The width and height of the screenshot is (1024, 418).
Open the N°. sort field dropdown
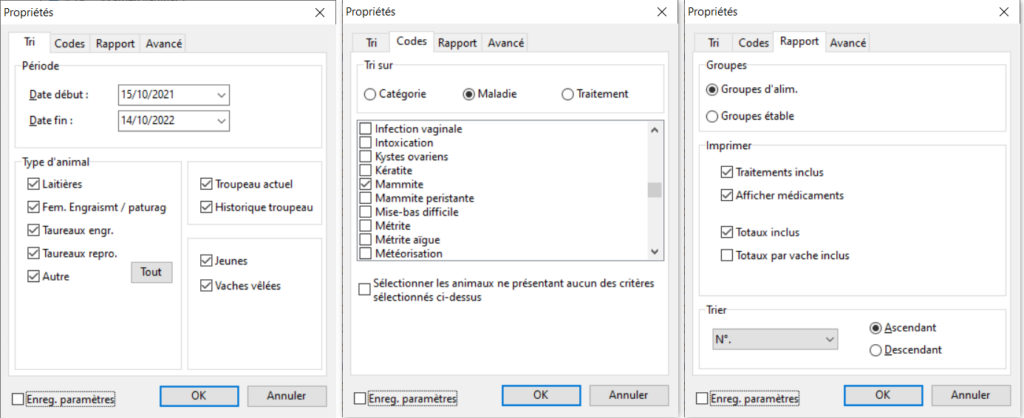[827, 340]
